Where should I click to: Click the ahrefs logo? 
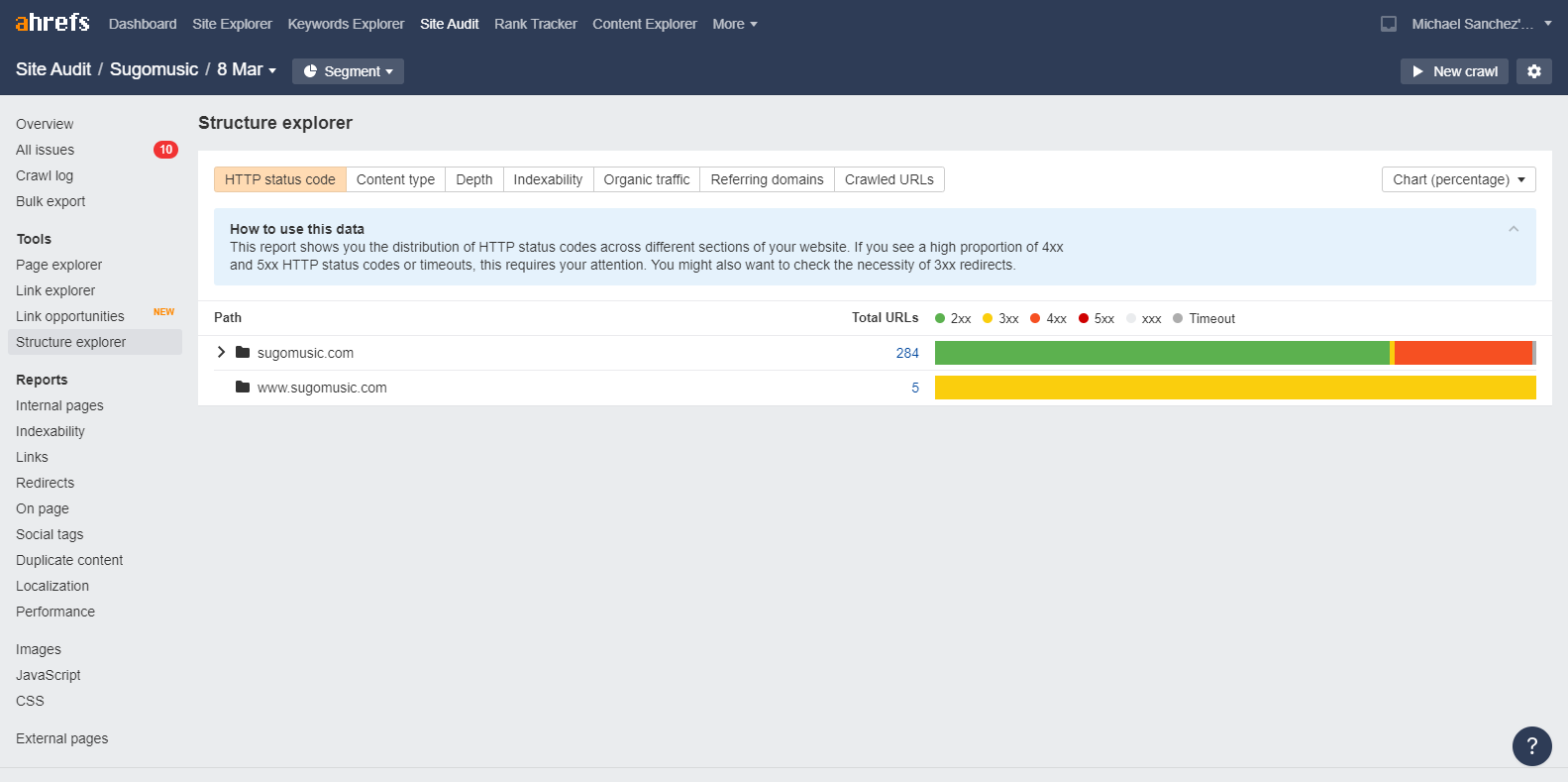pyautogui.click(x=52, y=22)
